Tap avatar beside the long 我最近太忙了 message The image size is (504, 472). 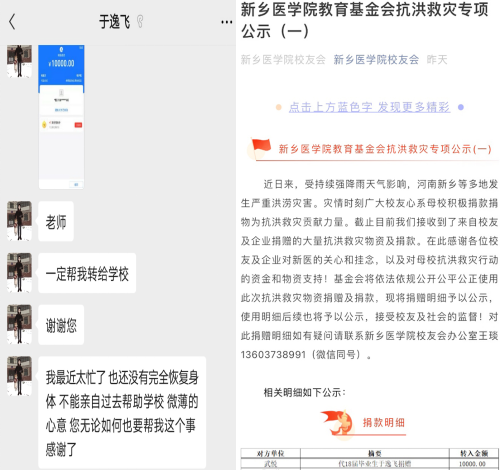point(19,376)
